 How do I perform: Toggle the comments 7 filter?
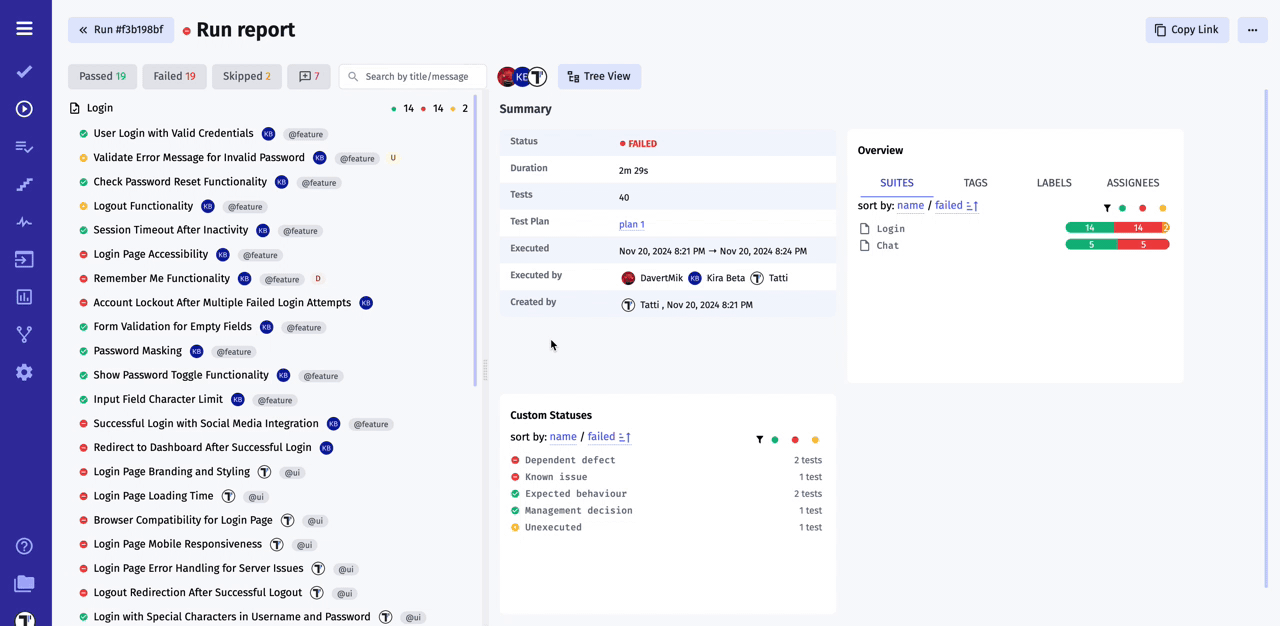point(309,76)
